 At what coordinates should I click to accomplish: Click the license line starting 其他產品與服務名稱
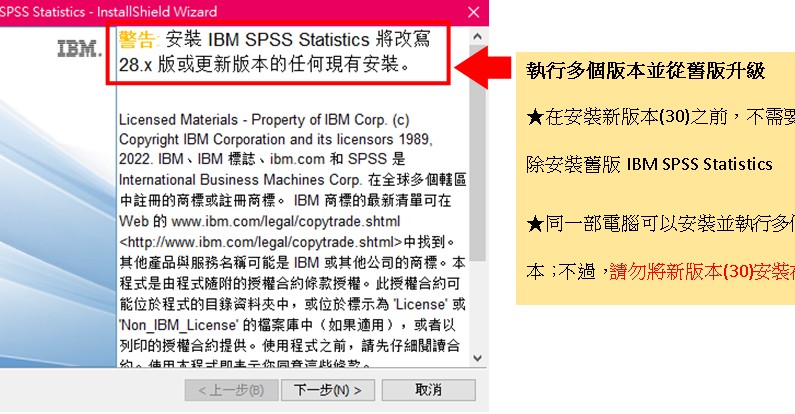pos(292,262)
